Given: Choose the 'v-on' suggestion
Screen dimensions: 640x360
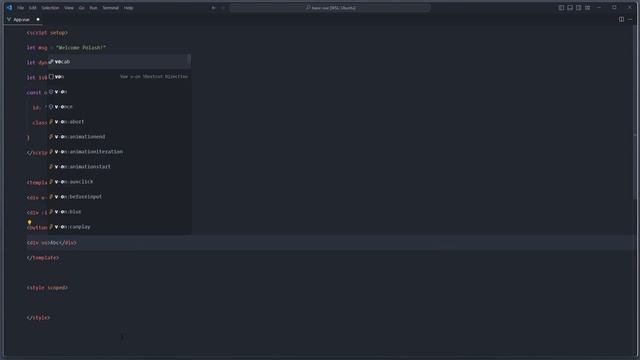Looking at the screenshot, I should point(119,92).
